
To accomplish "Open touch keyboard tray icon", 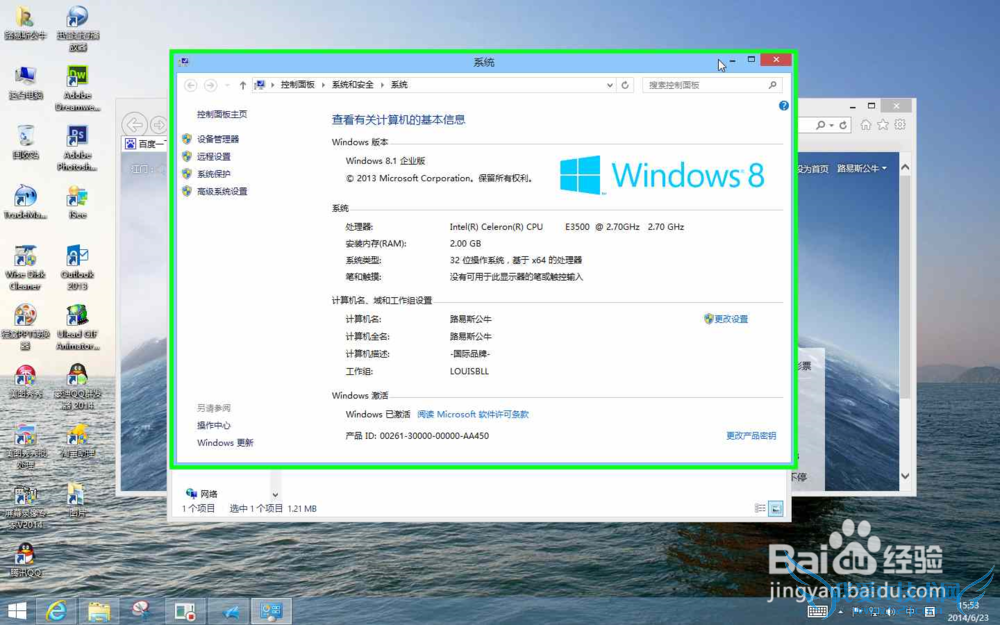I will pos(818,612).
